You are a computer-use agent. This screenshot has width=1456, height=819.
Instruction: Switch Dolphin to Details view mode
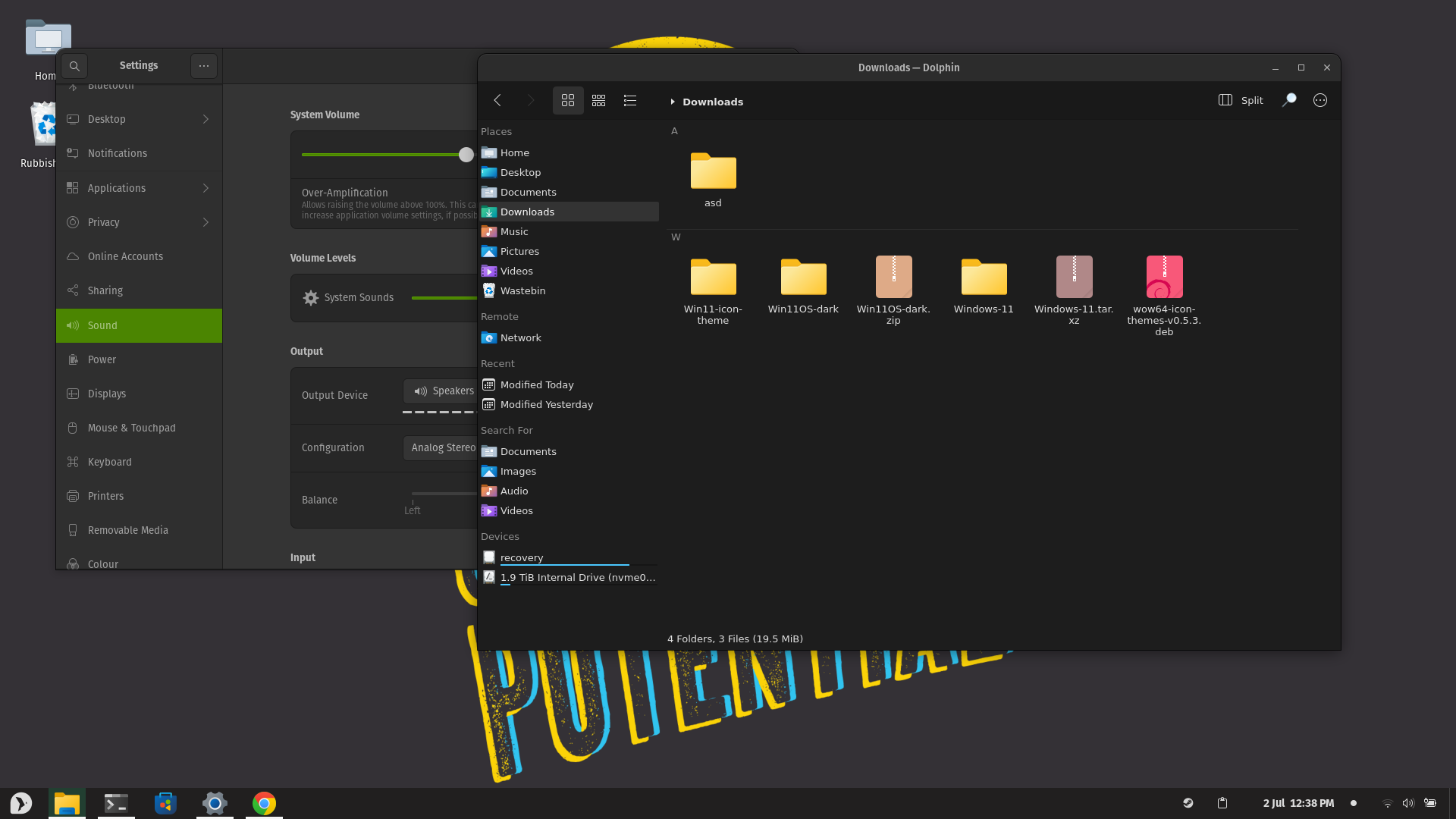[629, 100]
